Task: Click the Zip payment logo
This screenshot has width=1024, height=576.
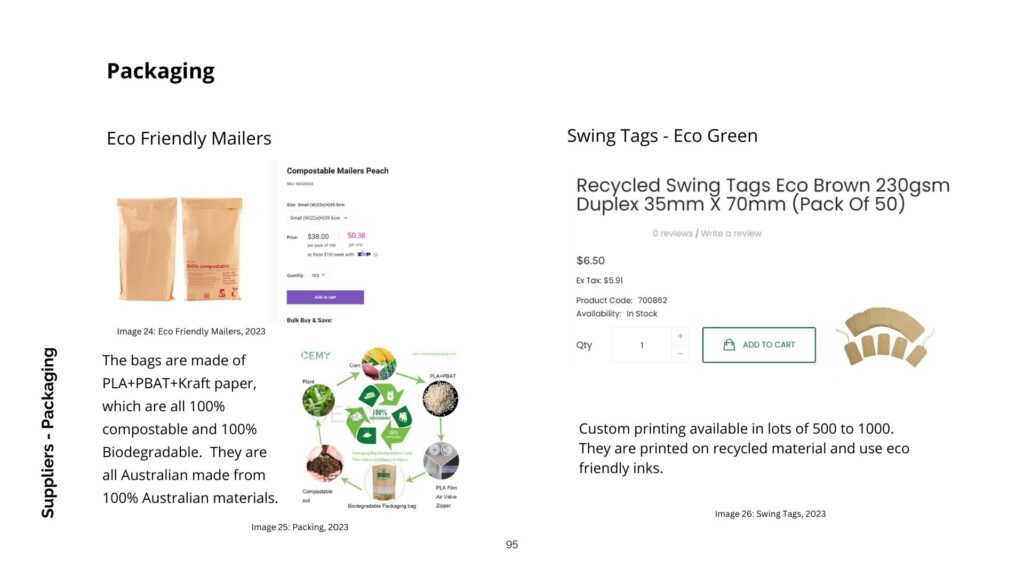Action: point(364,254)
